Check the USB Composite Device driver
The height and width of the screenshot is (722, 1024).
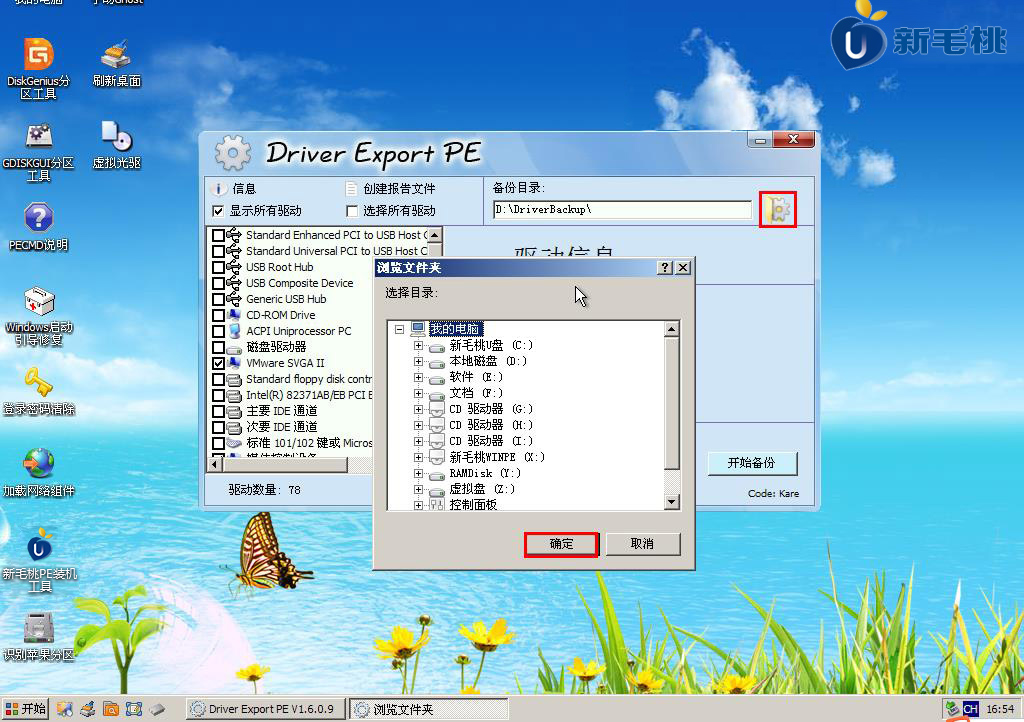pyautogui.click(x=218, y=283)
